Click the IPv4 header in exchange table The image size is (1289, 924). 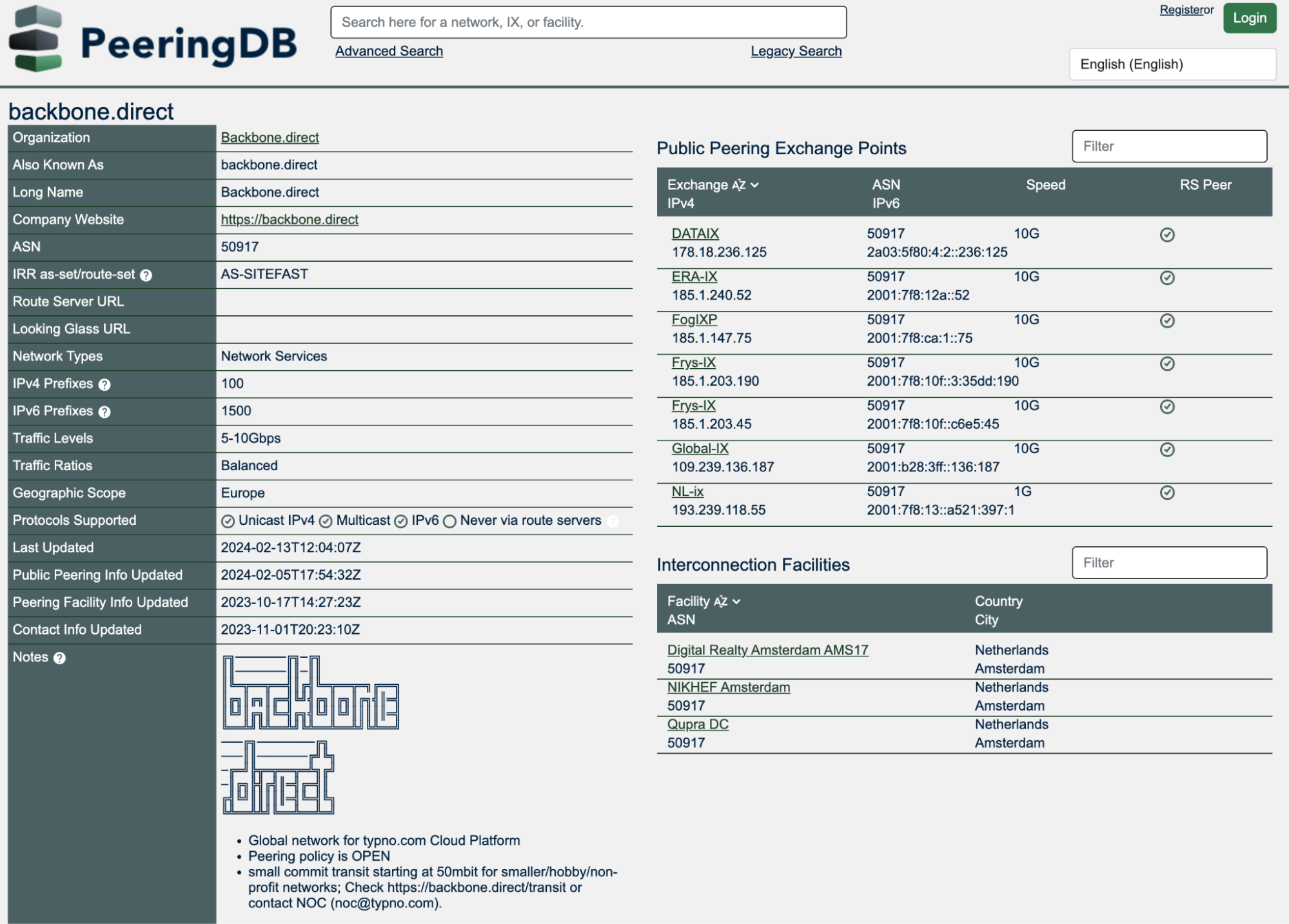(680, 203)
